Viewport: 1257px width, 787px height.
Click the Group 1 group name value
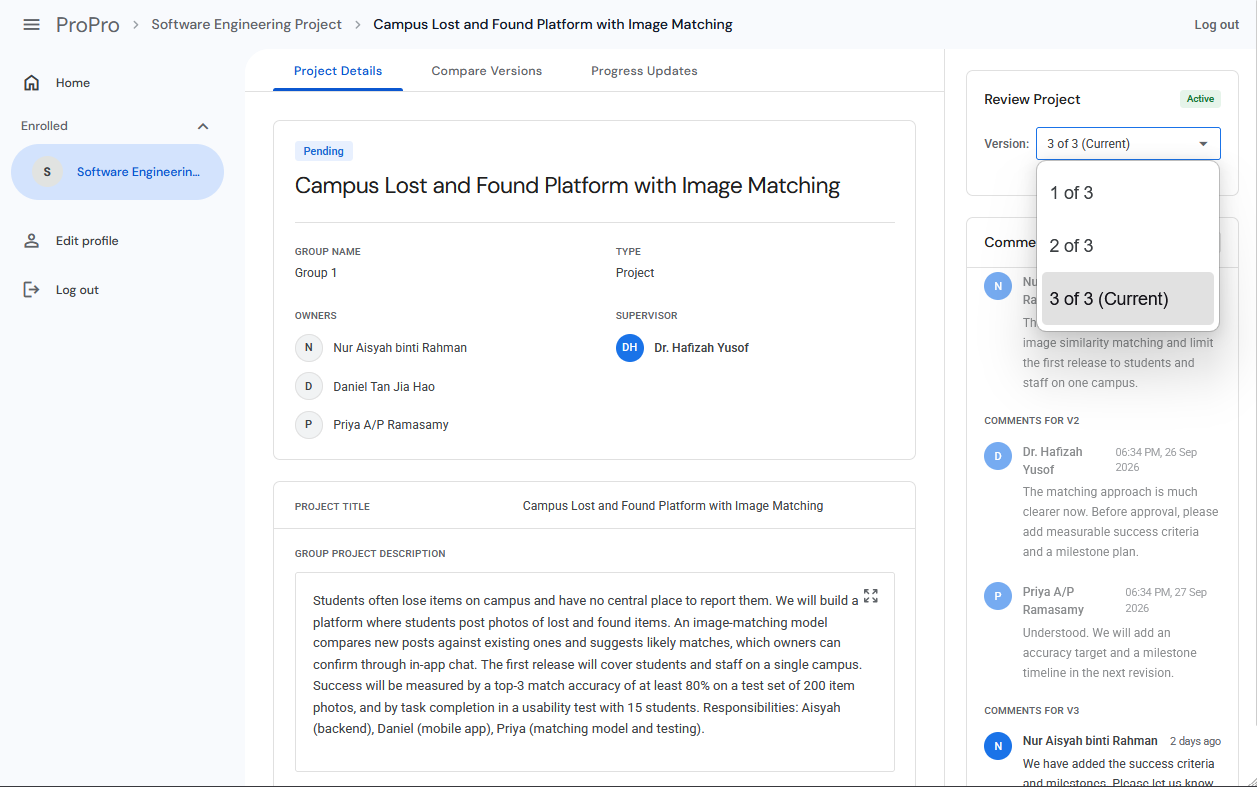click(316, 273)
